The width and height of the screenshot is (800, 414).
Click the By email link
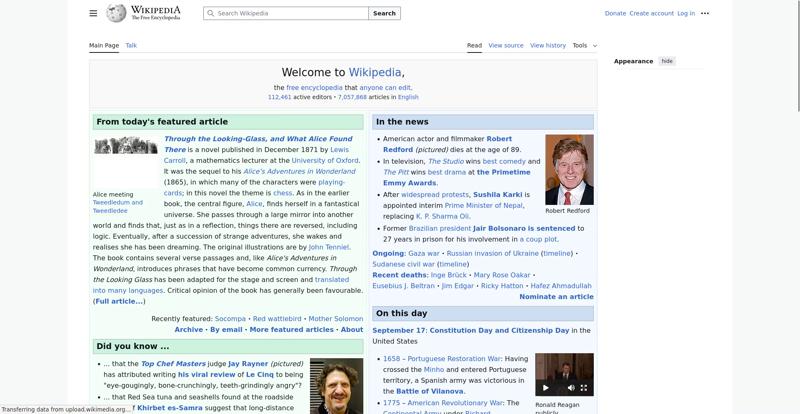pyautogui.click(x=226, y=330)
